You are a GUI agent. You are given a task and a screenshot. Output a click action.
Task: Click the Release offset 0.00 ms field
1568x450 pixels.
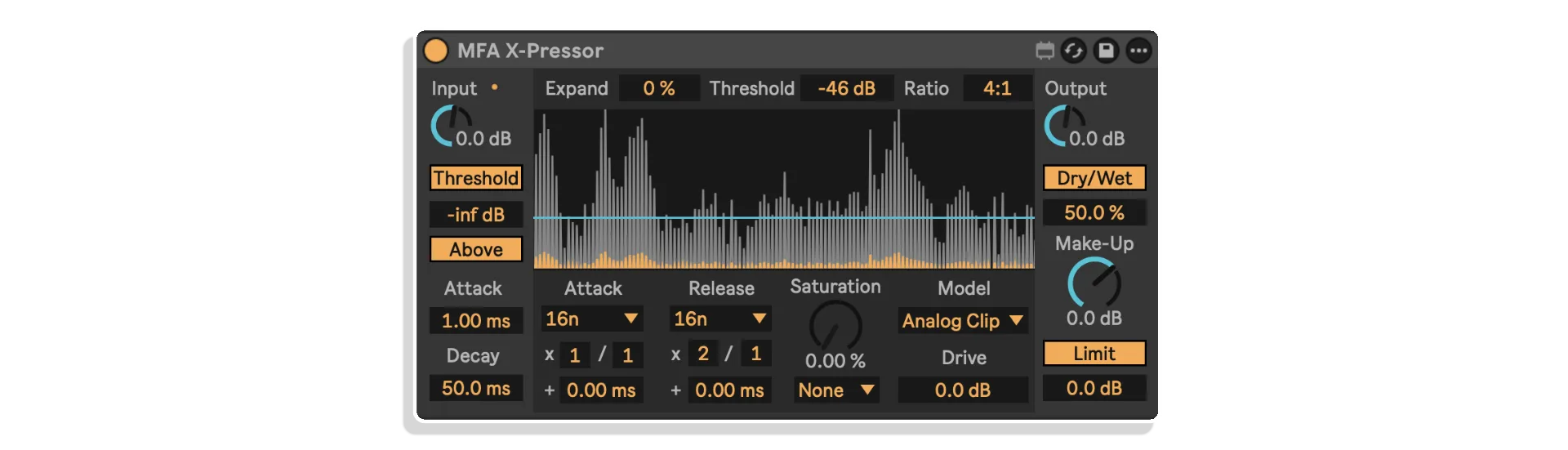click(730, 390)
